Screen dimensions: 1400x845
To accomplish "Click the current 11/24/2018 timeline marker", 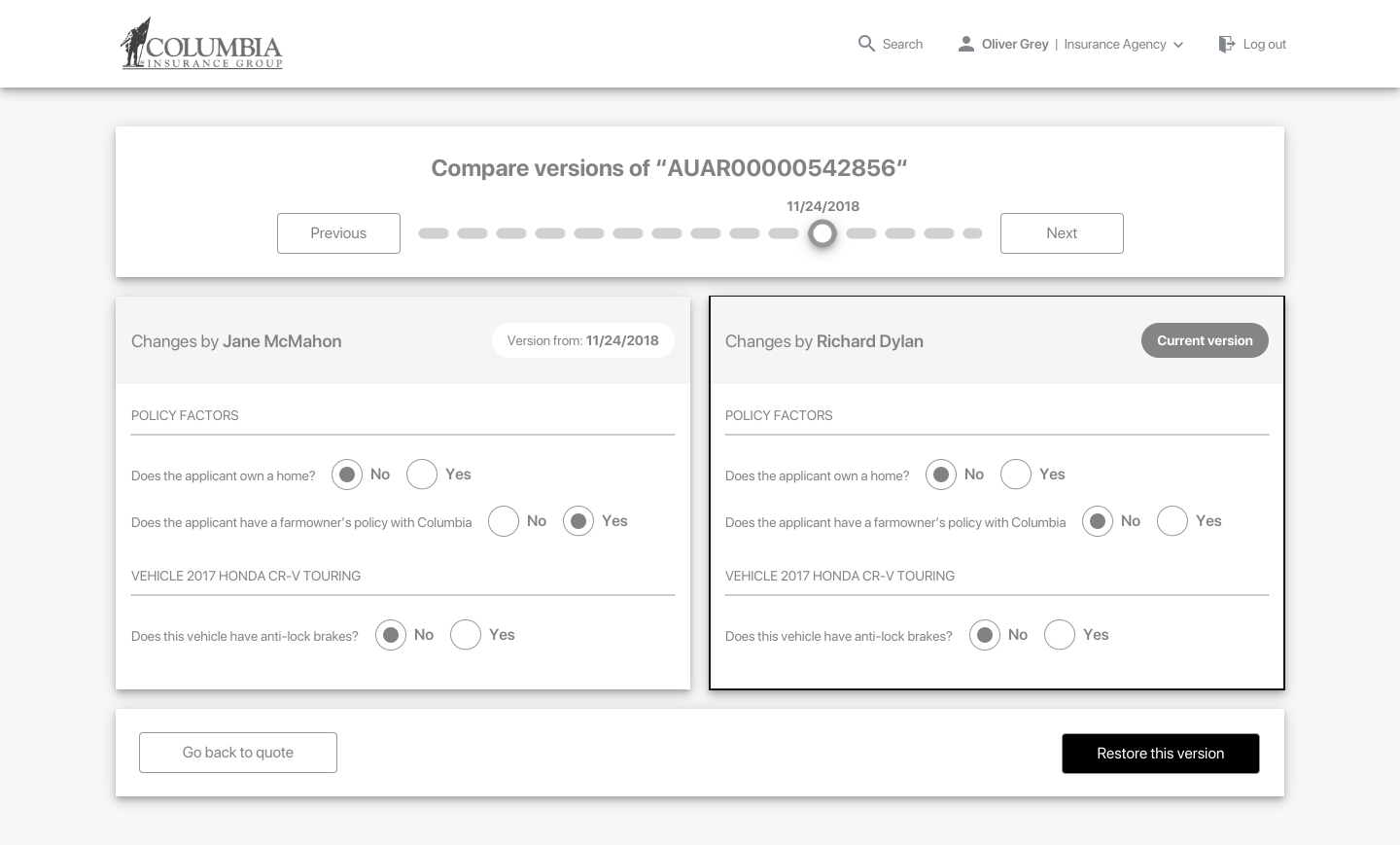I will point(822,233).
